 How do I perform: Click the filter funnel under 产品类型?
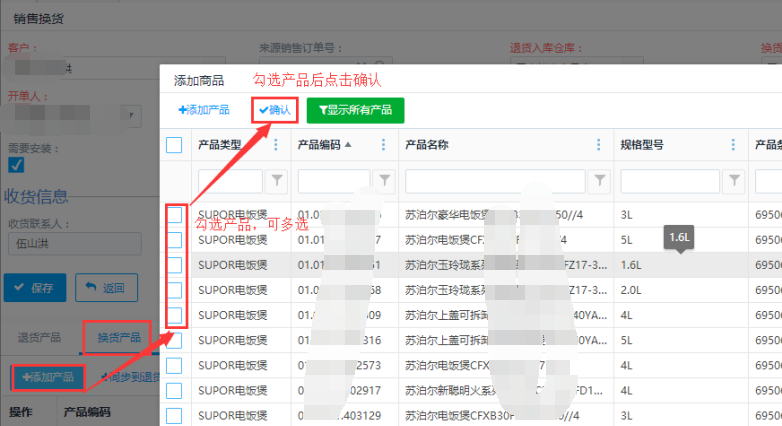point(277,181)
